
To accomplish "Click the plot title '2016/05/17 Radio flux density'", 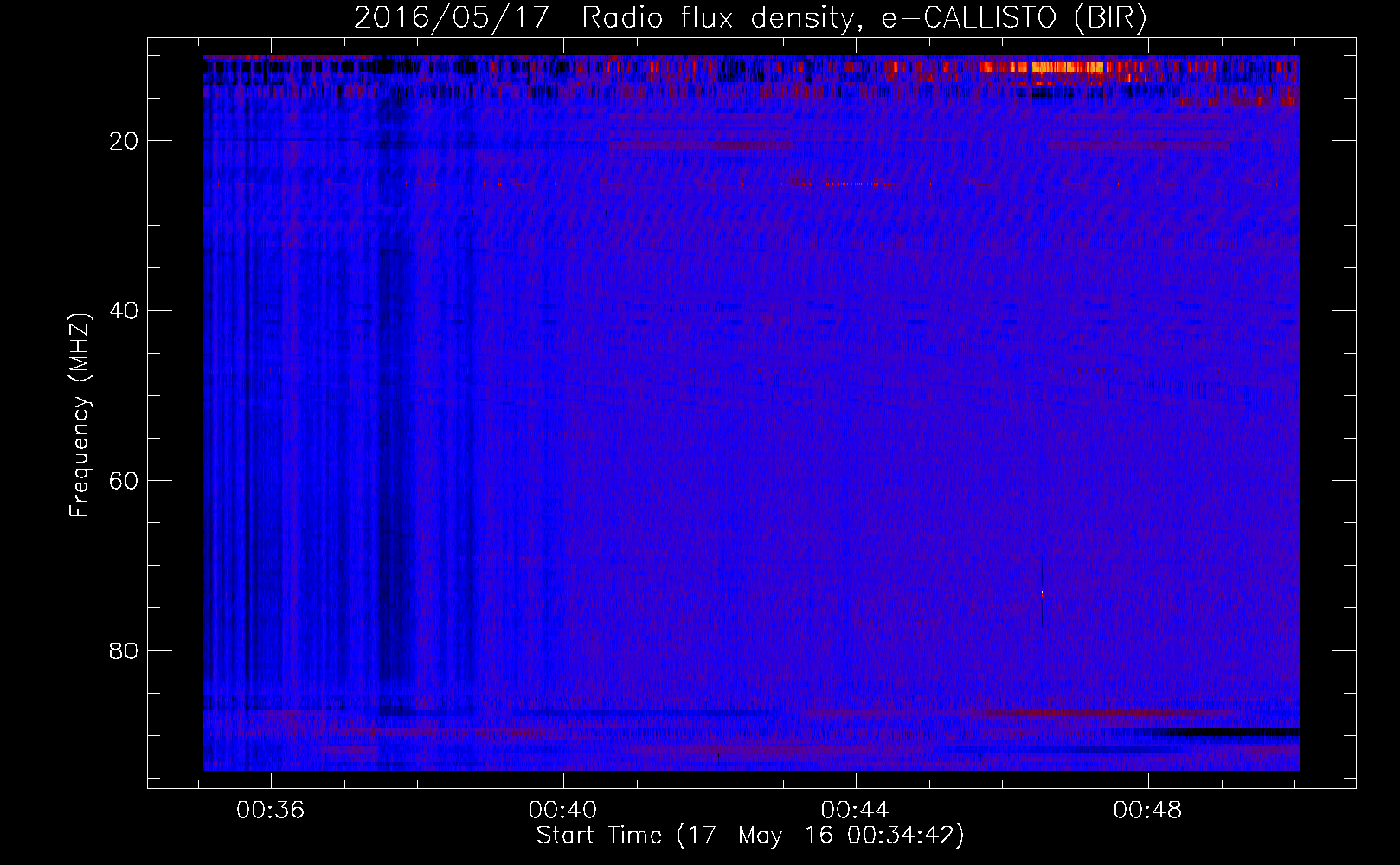I will pos(604,18).
